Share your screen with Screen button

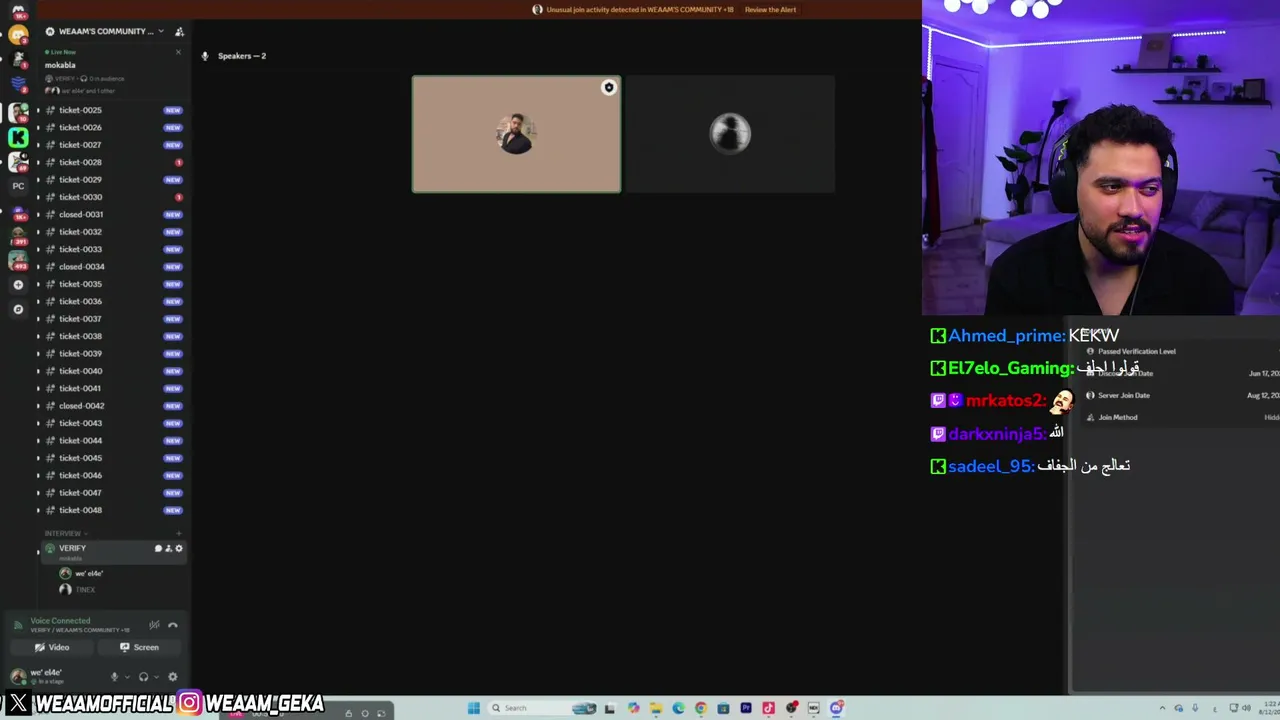(139, 647)
